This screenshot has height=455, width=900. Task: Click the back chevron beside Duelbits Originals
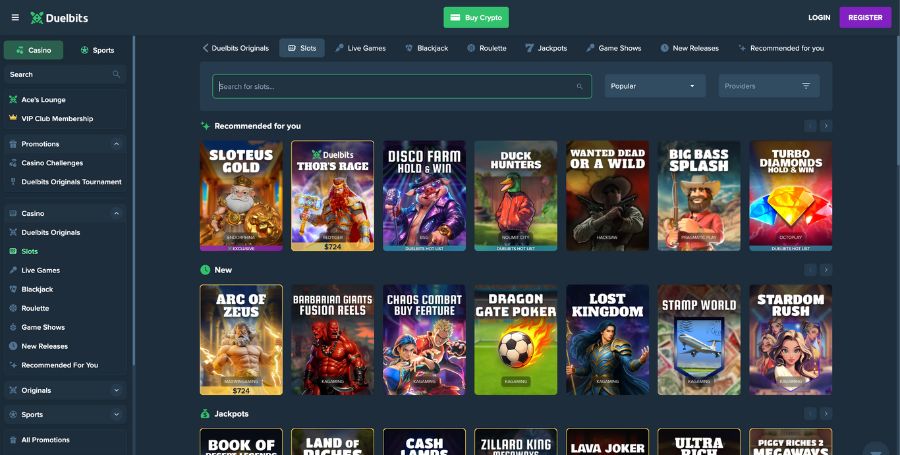[x=205, y=48]
